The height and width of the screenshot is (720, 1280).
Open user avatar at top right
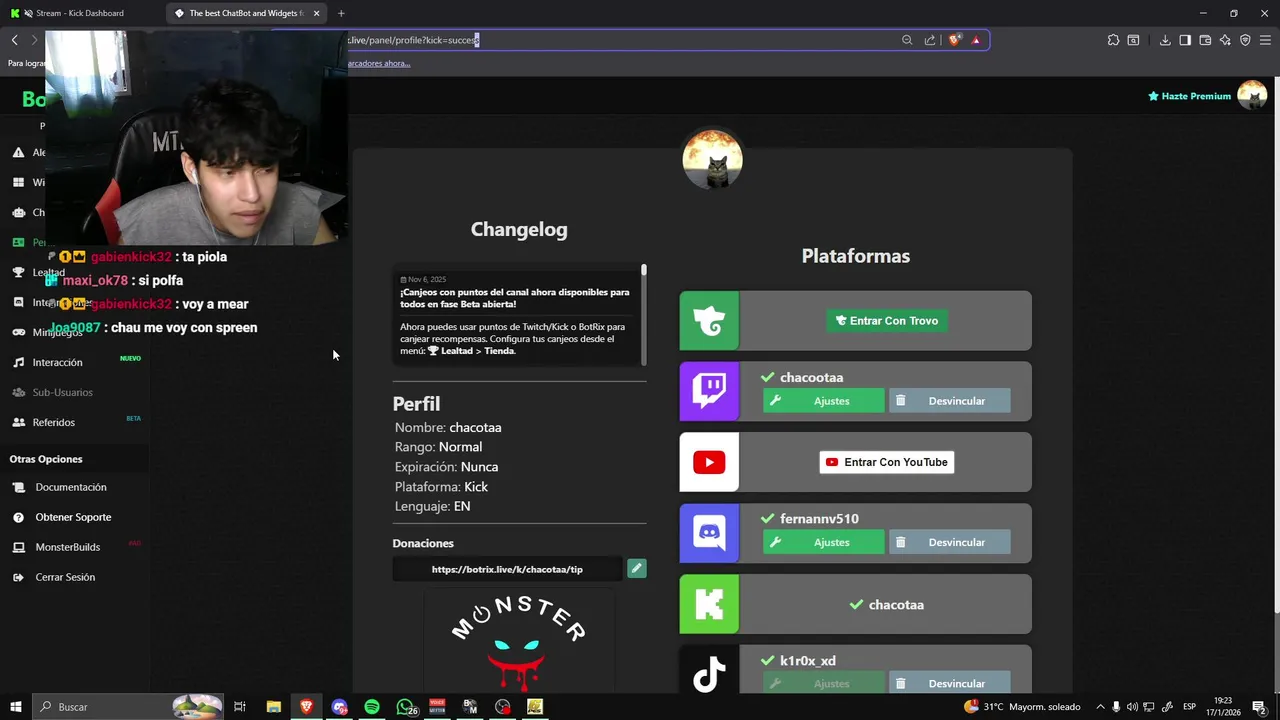[x=1252, y=95]
